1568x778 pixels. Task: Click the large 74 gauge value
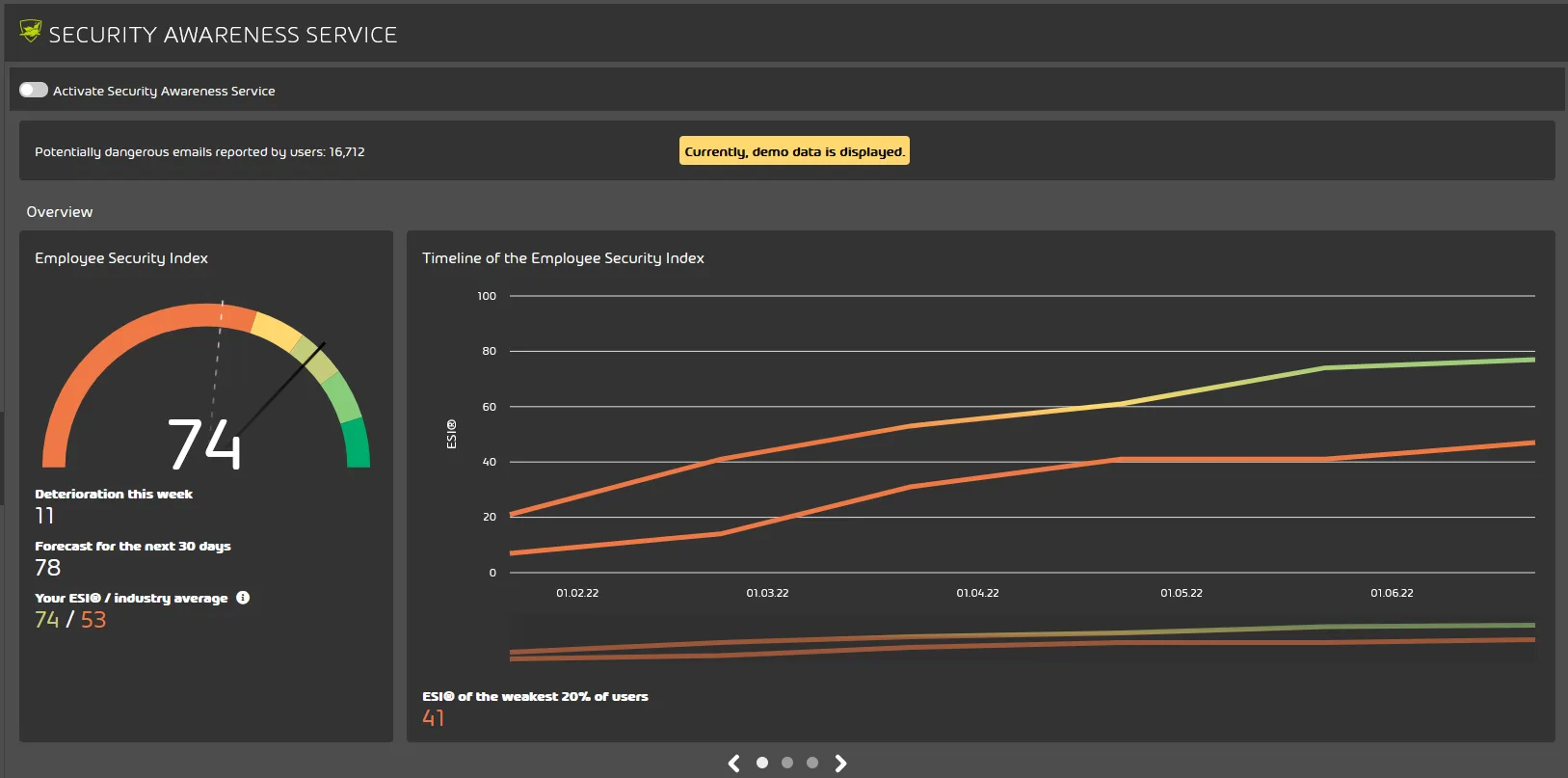click(x=204, y=444)
